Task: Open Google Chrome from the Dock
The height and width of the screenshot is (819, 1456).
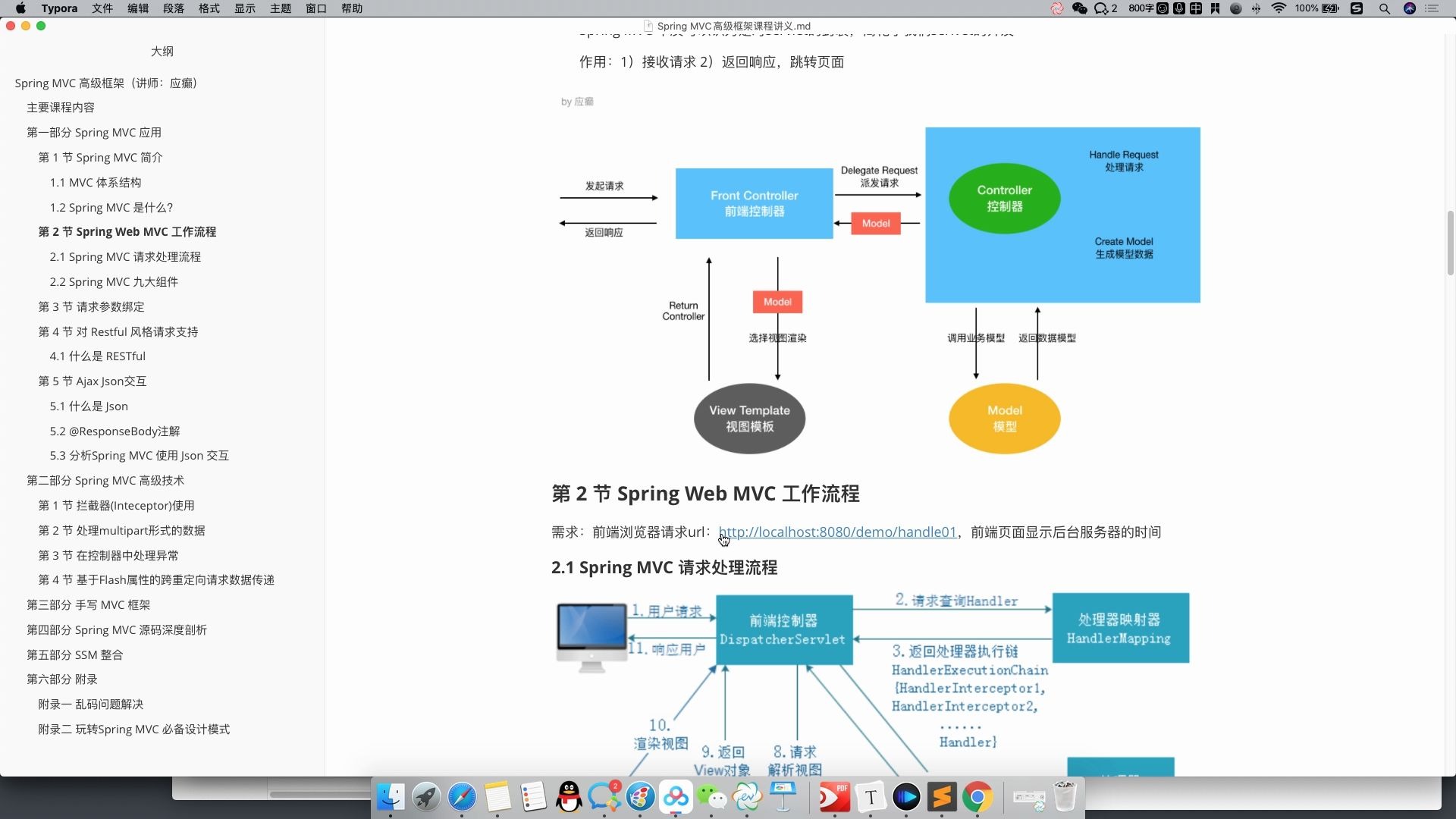Action: (x=979, y=797)
